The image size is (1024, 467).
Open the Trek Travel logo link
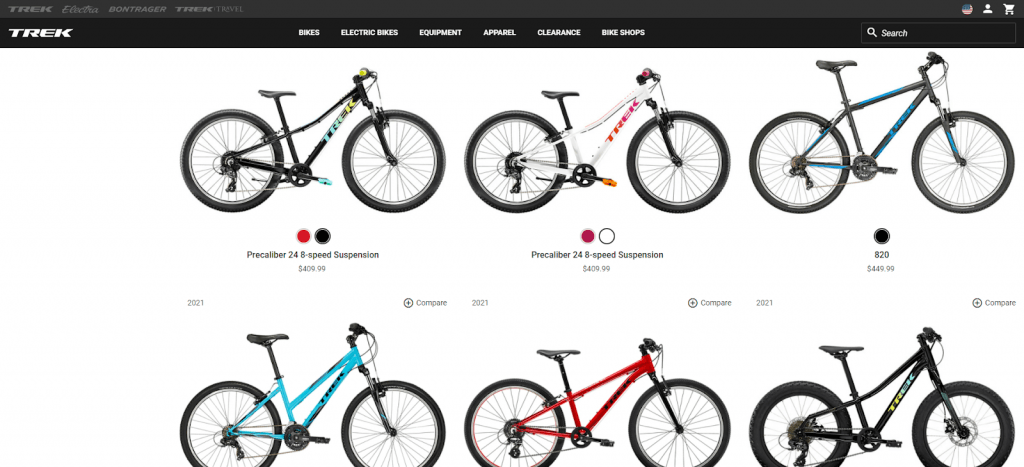coord(209,9)
